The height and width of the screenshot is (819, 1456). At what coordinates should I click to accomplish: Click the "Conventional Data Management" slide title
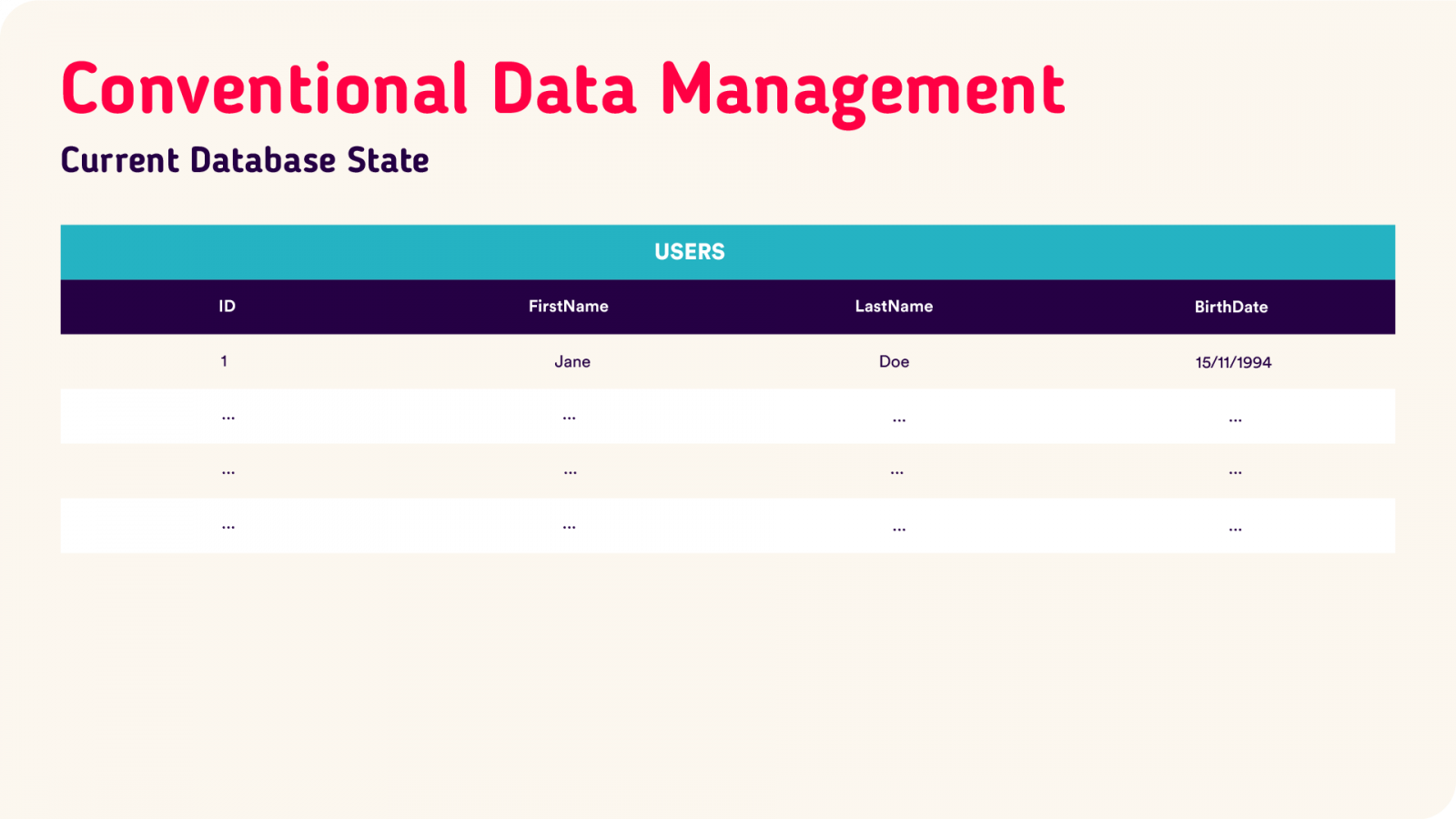point(562,89)
